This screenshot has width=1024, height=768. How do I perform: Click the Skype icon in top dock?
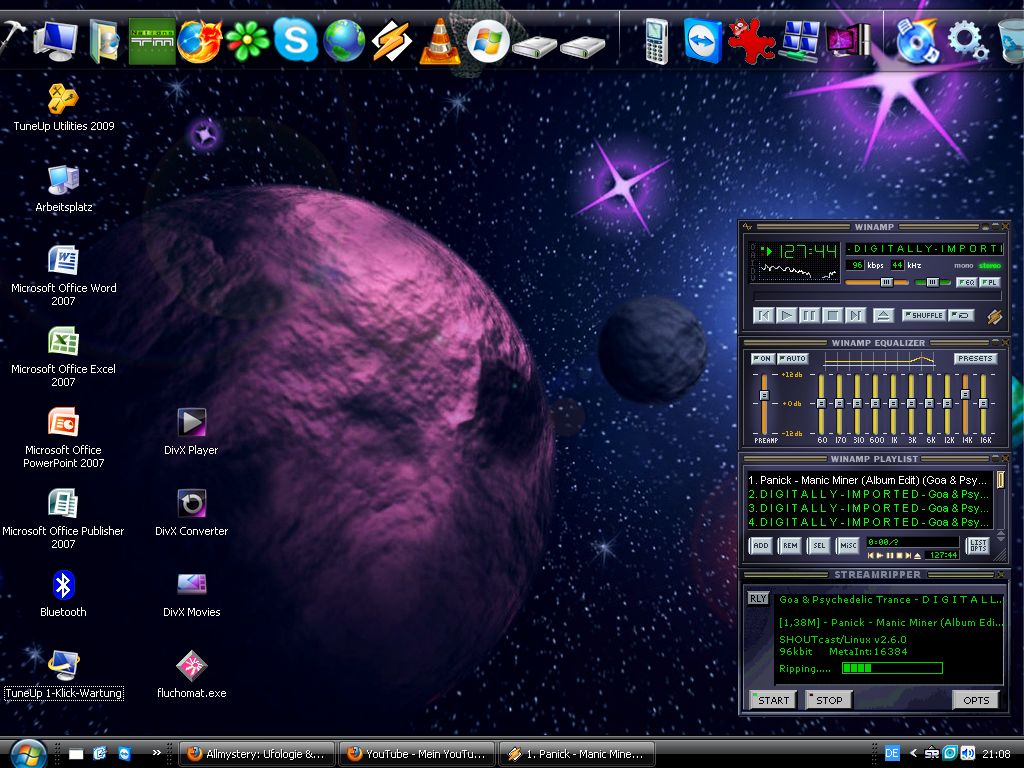click(296, 40)
